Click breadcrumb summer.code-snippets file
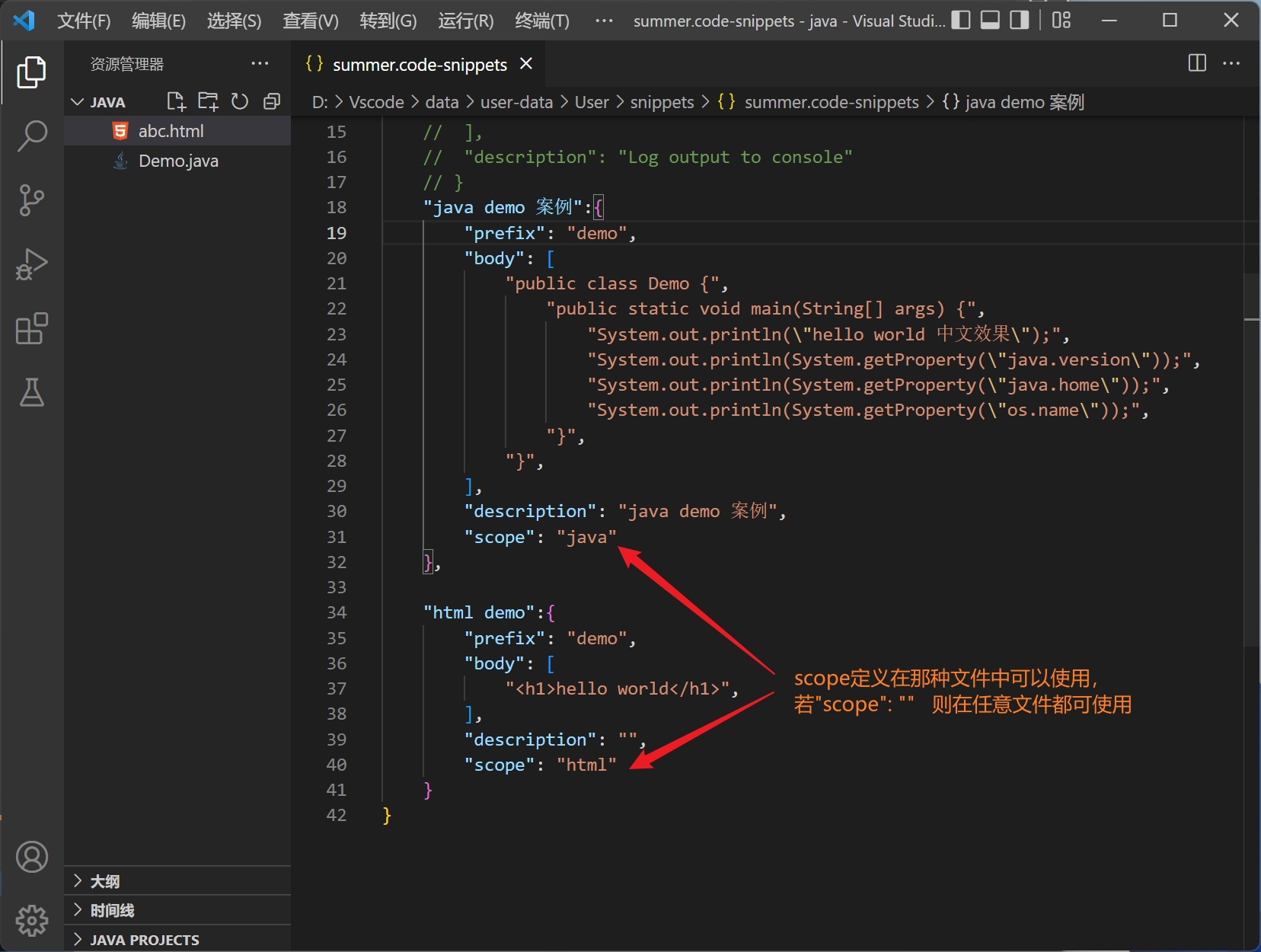 click(x=819, y=102)
